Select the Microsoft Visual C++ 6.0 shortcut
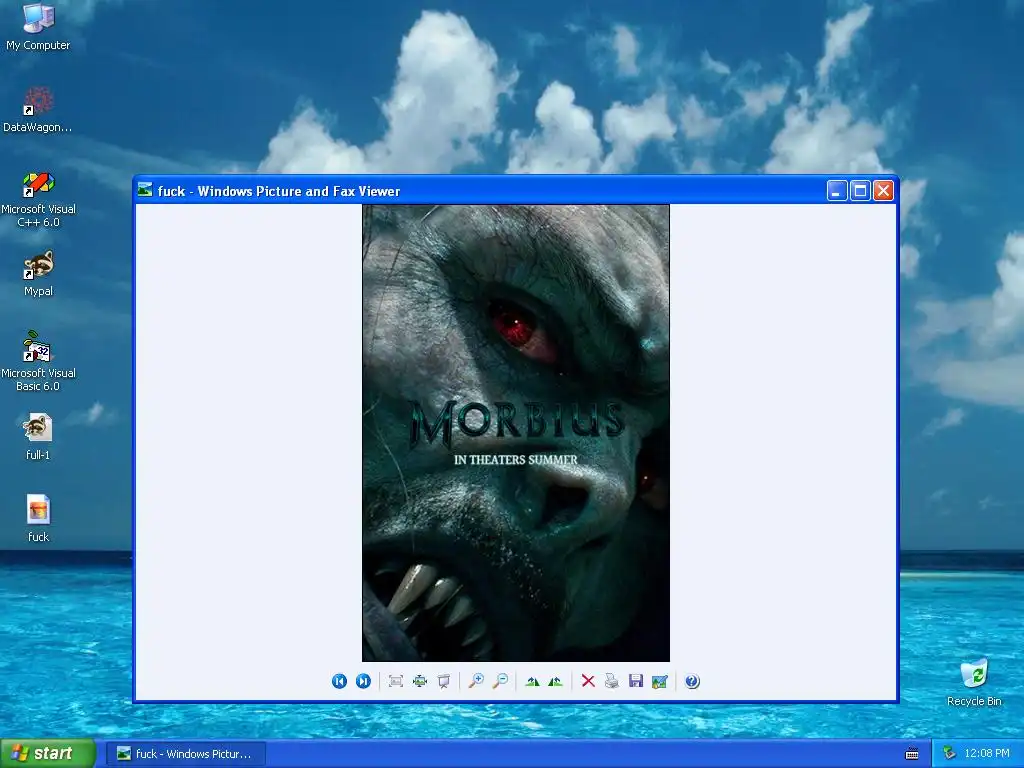This screenshot has width=1024, height=768. pyautogui.click(x=38, y=200)
